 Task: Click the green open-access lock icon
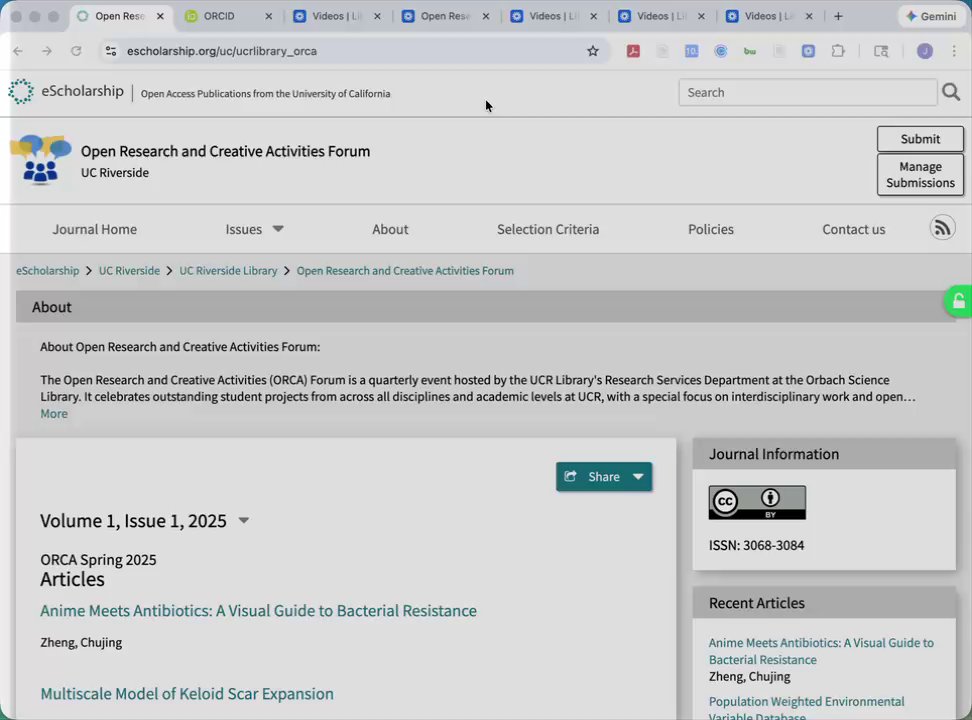958,301
